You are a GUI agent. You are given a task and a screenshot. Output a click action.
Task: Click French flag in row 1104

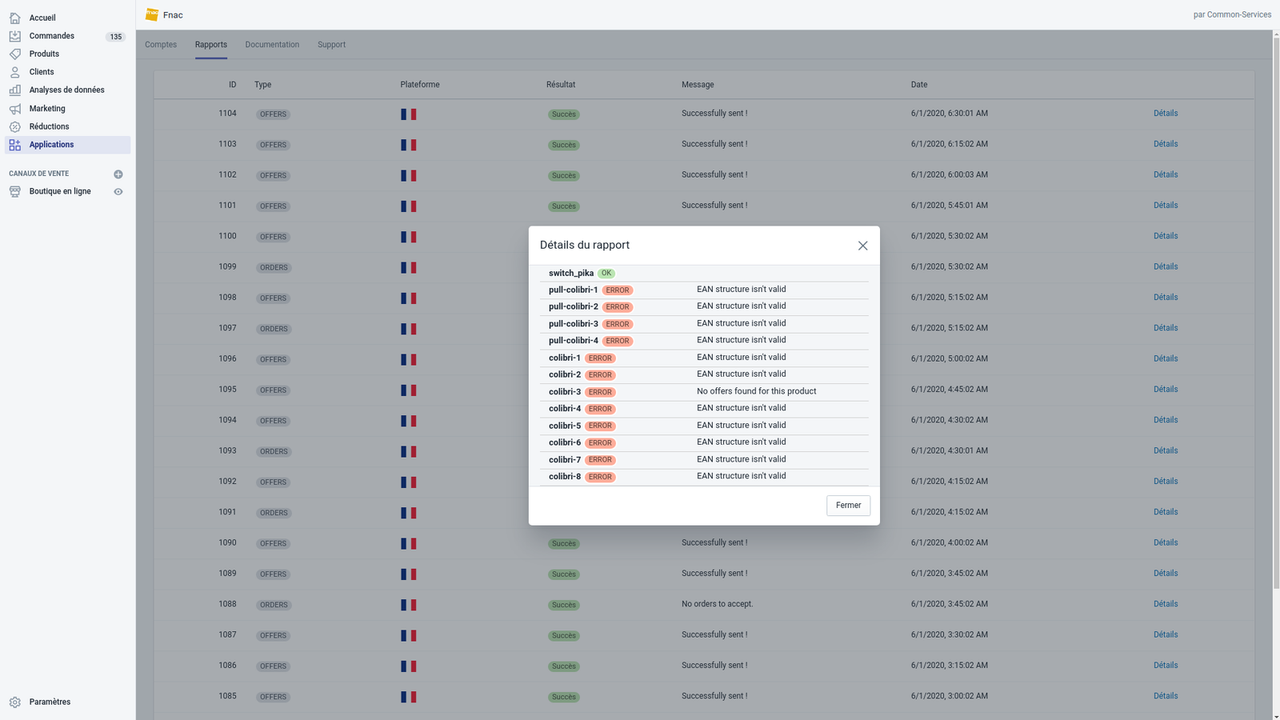pos(408,114)
